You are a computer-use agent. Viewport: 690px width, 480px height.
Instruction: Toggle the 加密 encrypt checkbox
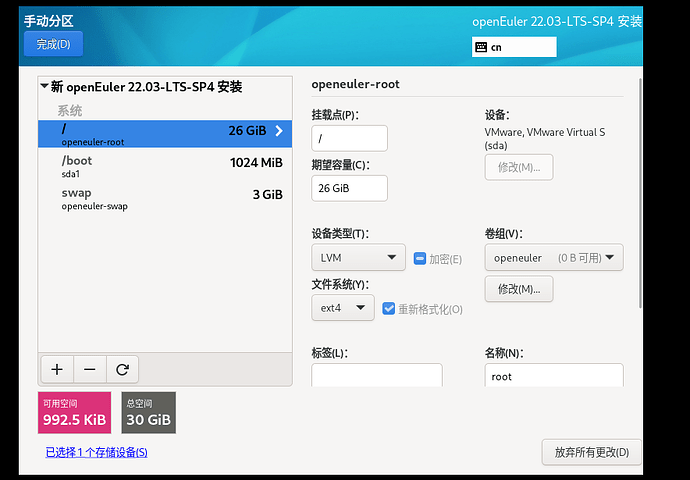tap(420, 259)
